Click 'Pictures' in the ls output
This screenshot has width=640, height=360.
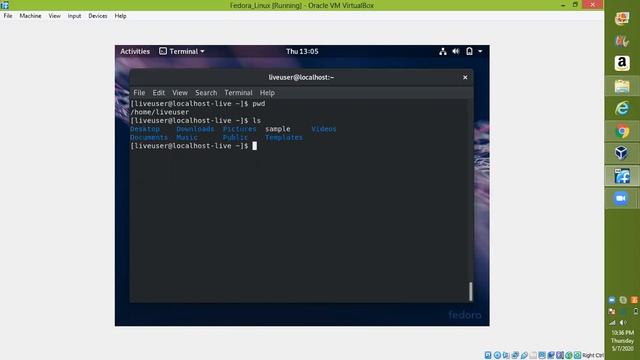[x=240, y=129]
